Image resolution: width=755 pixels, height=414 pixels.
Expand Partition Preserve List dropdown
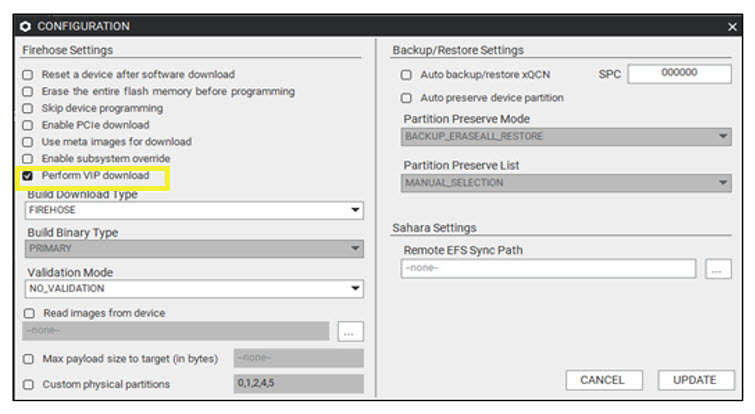coord(566,183)
